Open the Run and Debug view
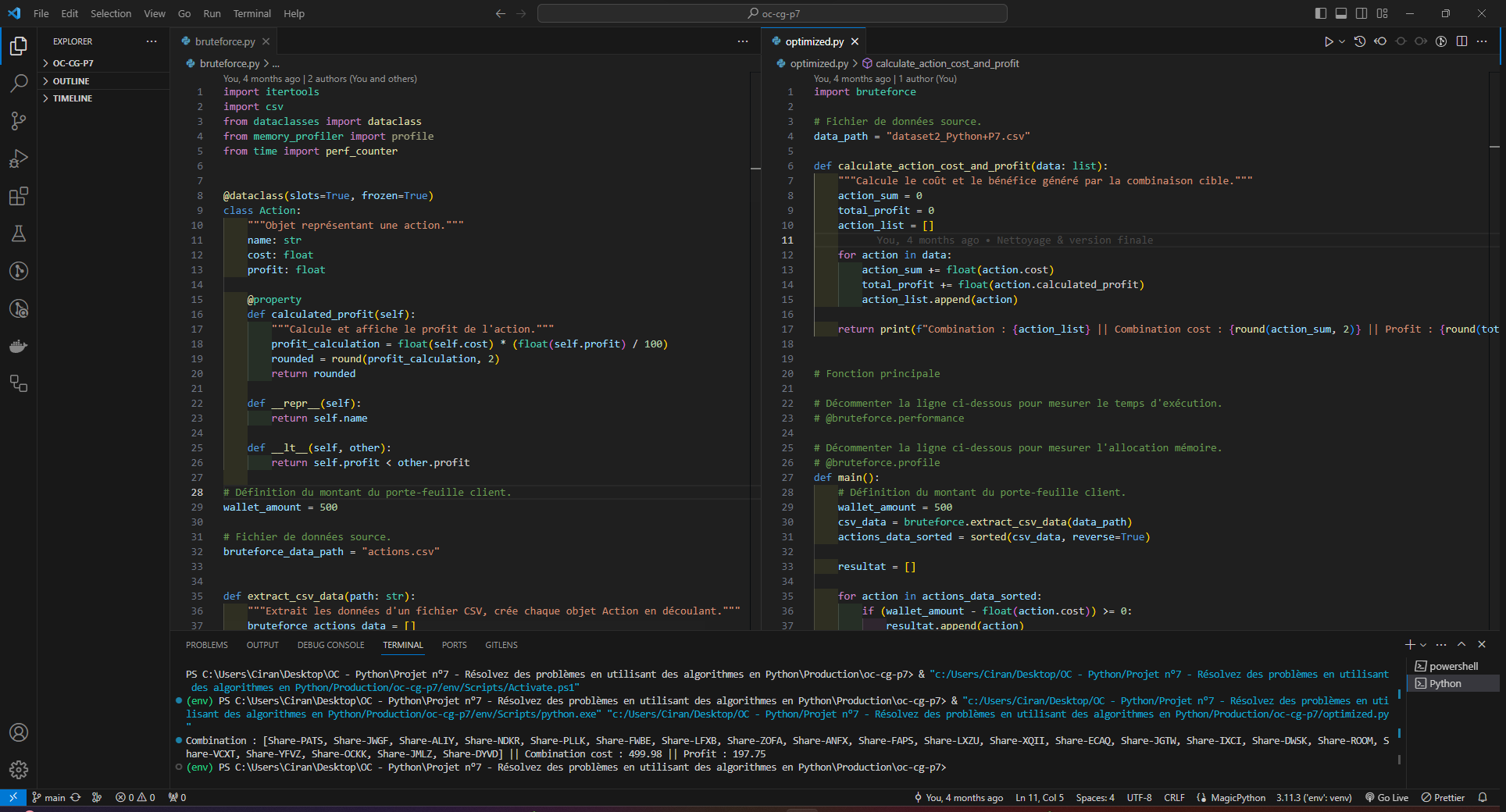The image size is (1506, 812). [19, 158]
